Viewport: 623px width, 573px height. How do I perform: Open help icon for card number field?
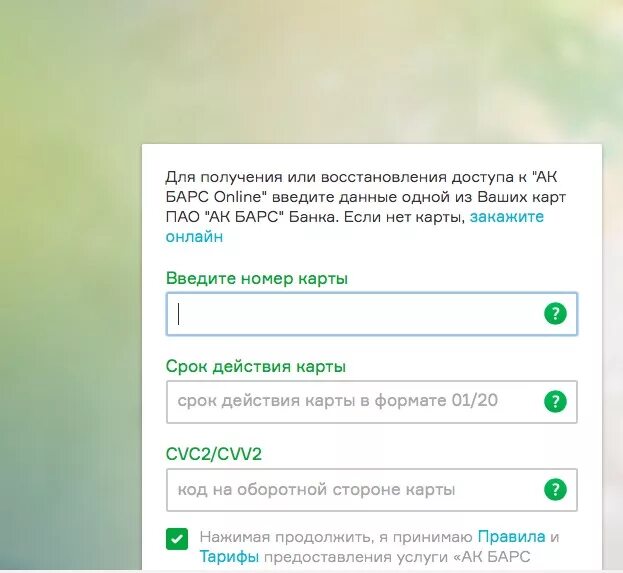point(555,314)
